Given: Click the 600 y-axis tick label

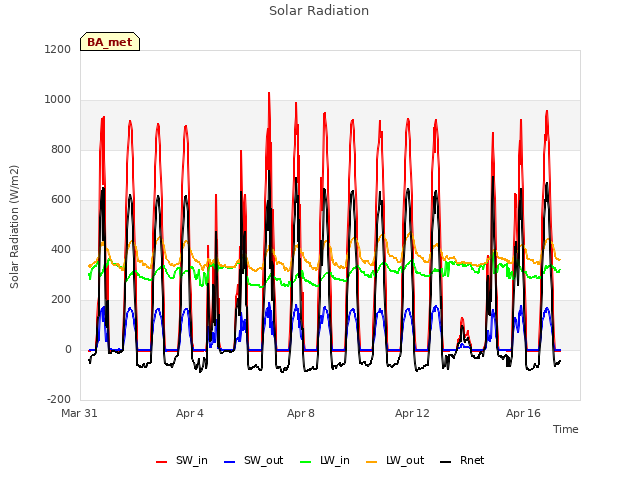Looking at the screenshot, I should pos(61,200).
